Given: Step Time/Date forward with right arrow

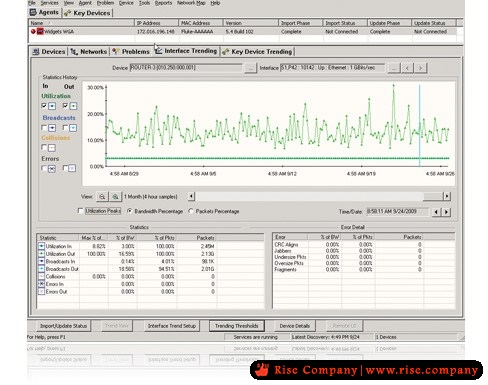Looking at the screenshot, I should (446, 212).
